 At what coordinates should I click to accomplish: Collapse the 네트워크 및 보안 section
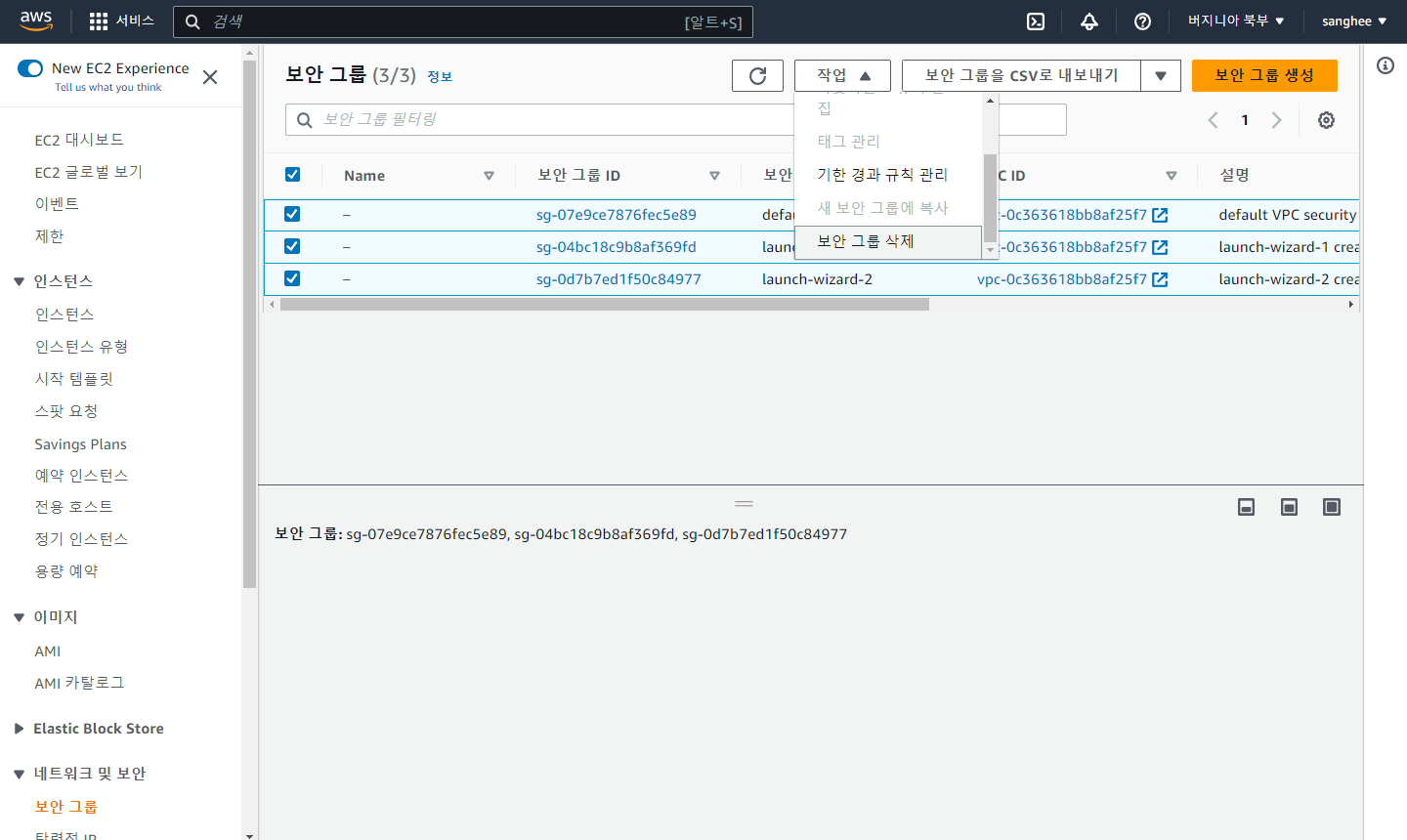pyautogui.click(x=19, y=774)
